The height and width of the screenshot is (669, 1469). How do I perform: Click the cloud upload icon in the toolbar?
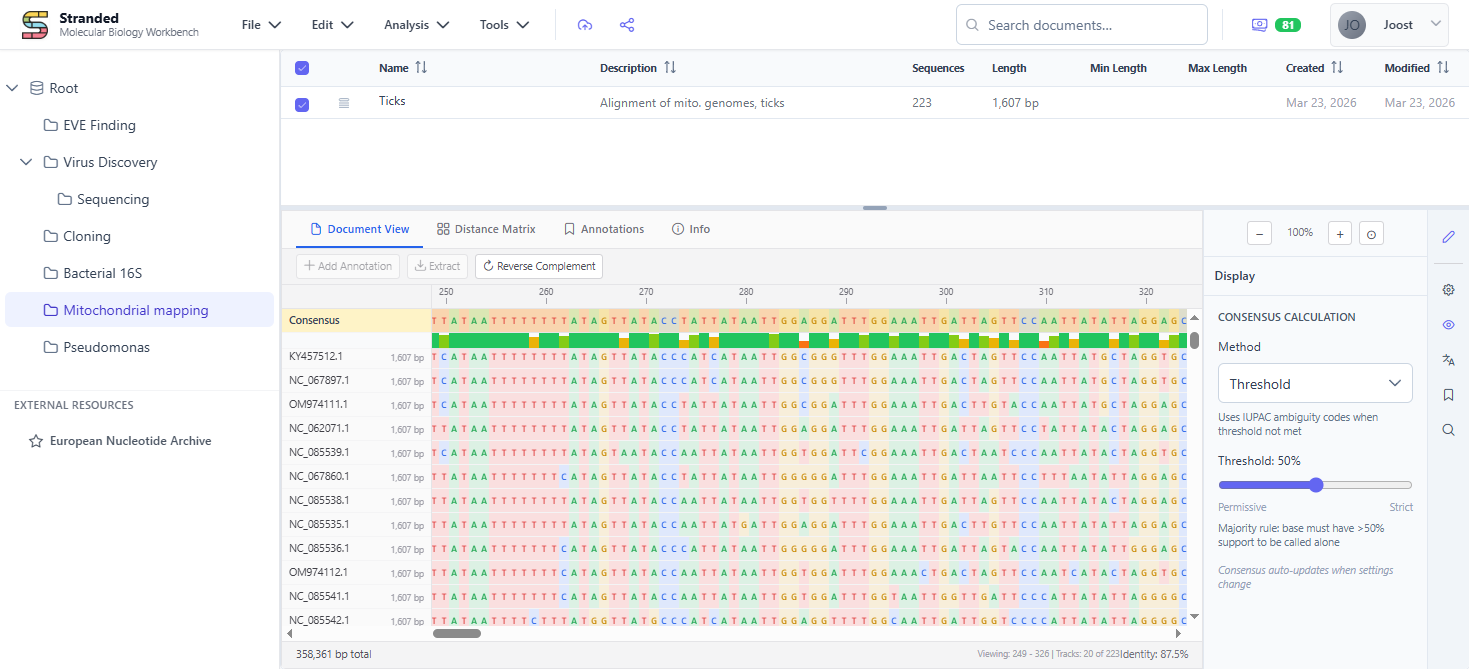(x=585, y=24)
